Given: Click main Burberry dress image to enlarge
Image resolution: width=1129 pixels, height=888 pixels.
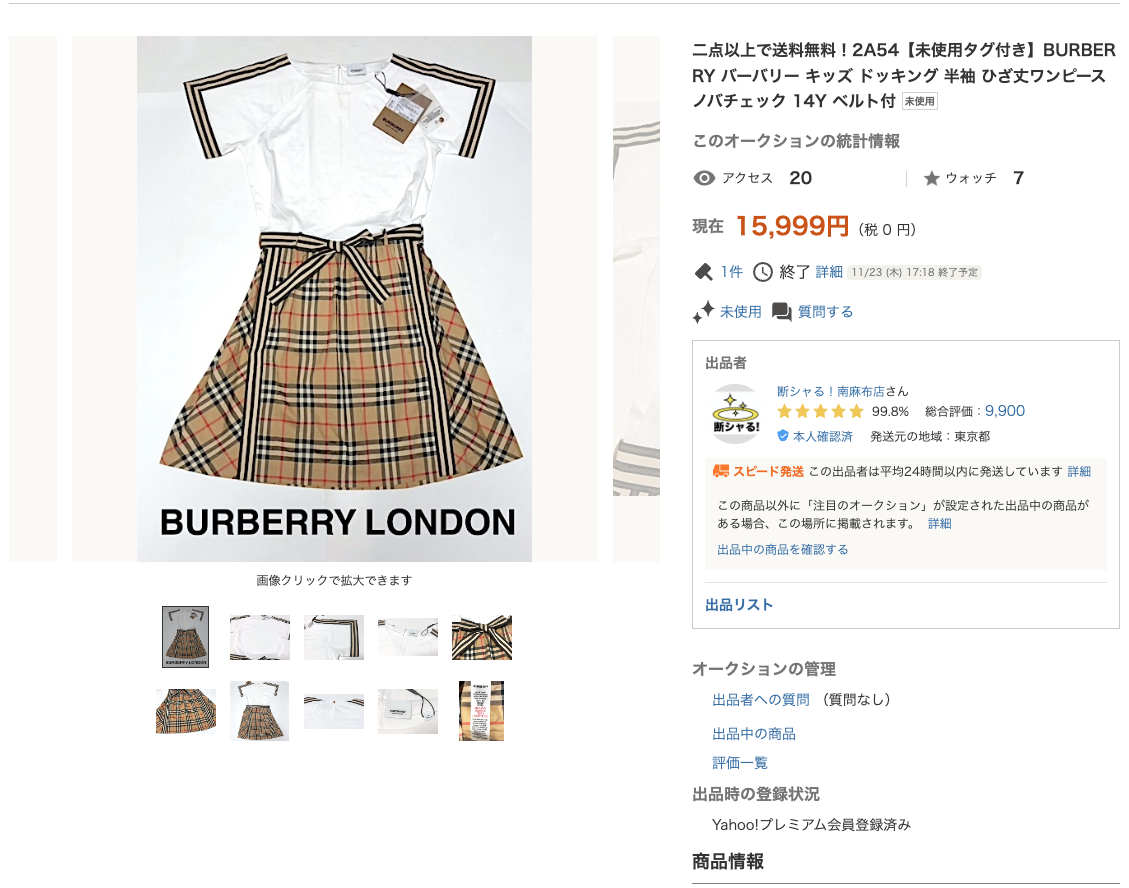Looking at the screenshot, I should pyautogui.click(x=334, y=298).
